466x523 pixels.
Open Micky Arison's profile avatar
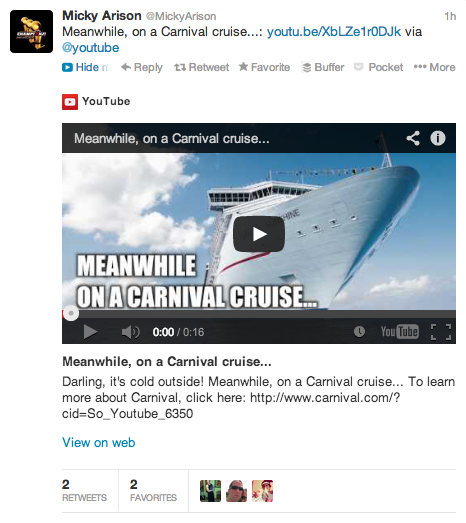pos(31,31)
